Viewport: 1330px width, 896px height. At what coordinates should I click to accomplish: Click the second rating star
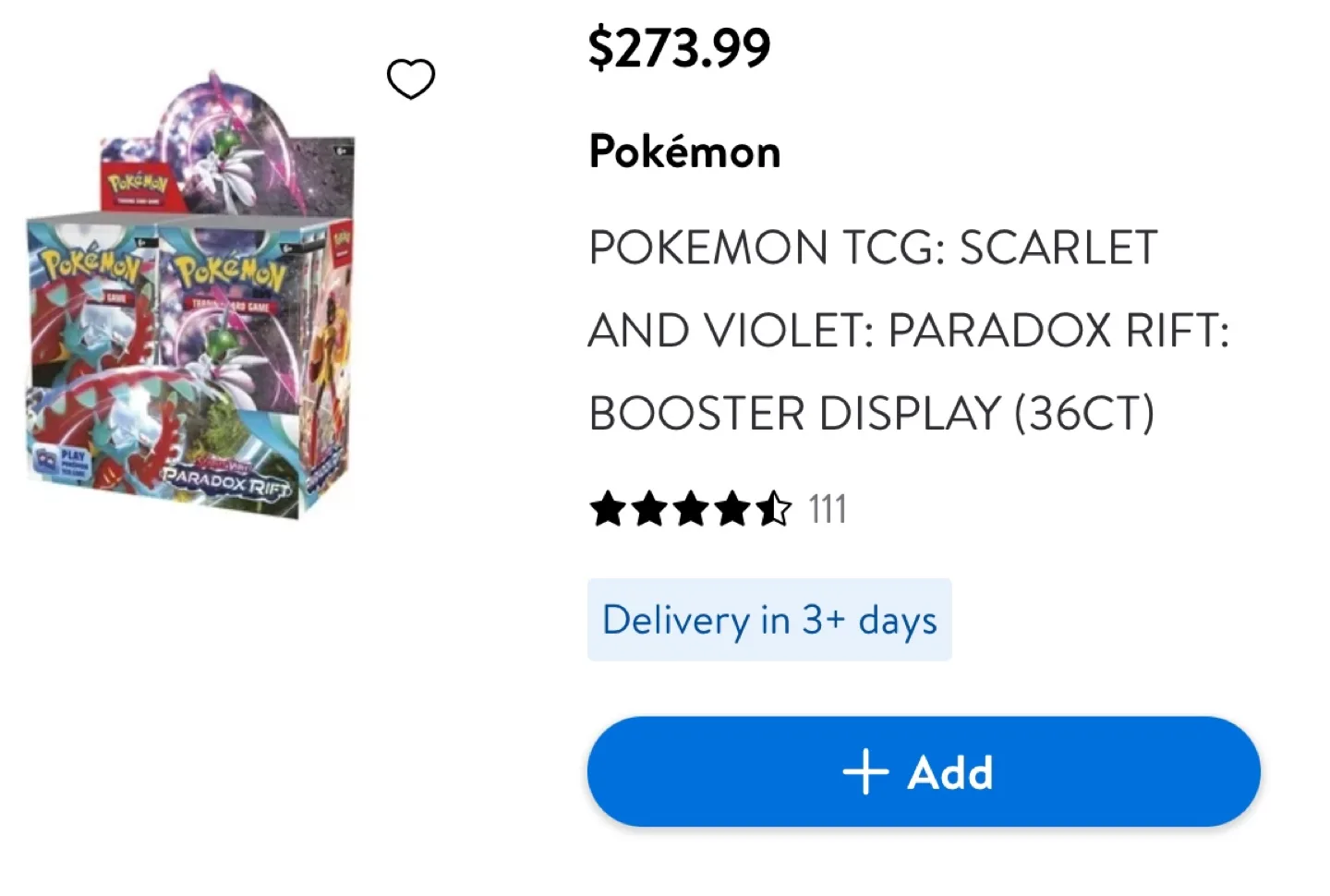[x=649, y=509]
